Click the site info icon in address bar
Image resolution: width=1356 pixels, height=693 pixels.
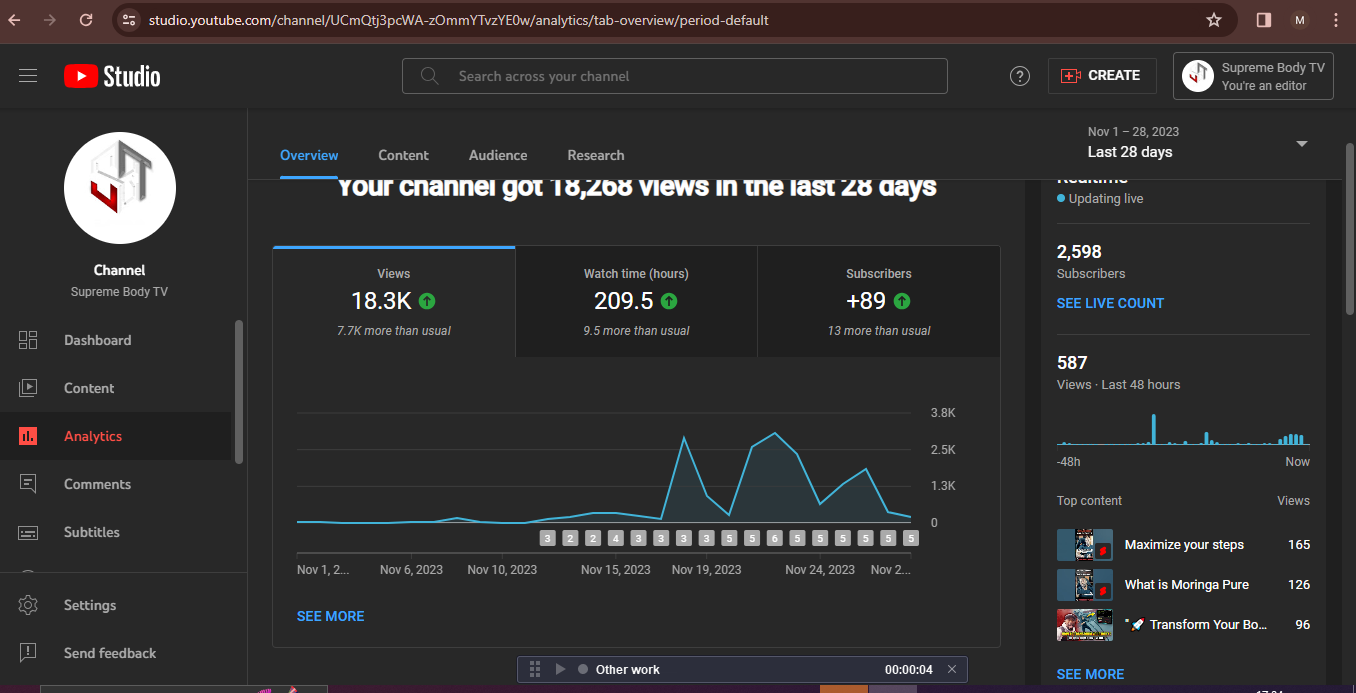pyautogui.click(x=128, y=20)
